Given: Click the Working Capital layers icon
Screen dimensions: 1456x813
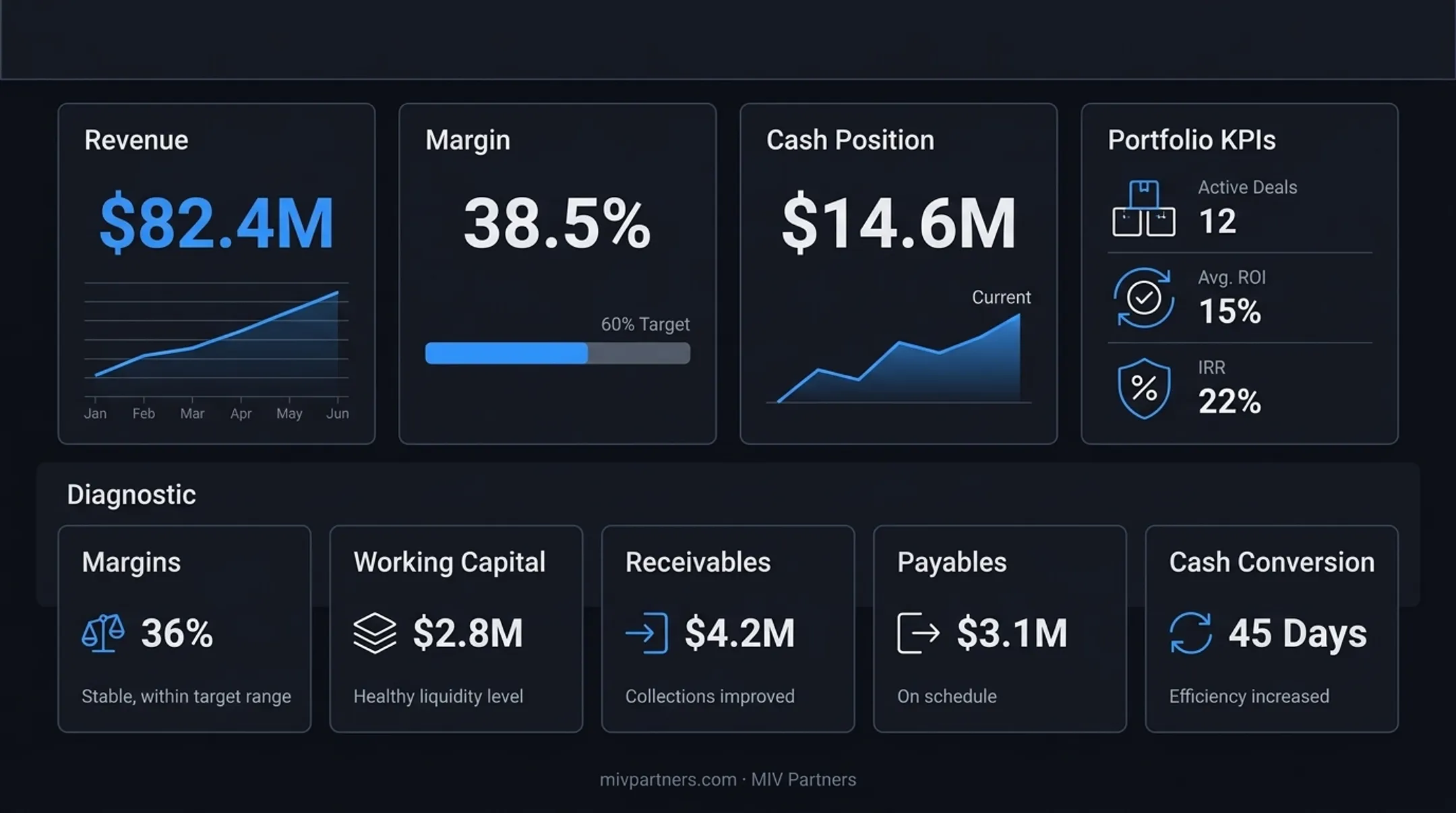Looking at the screenshot, I should (375, 633).
